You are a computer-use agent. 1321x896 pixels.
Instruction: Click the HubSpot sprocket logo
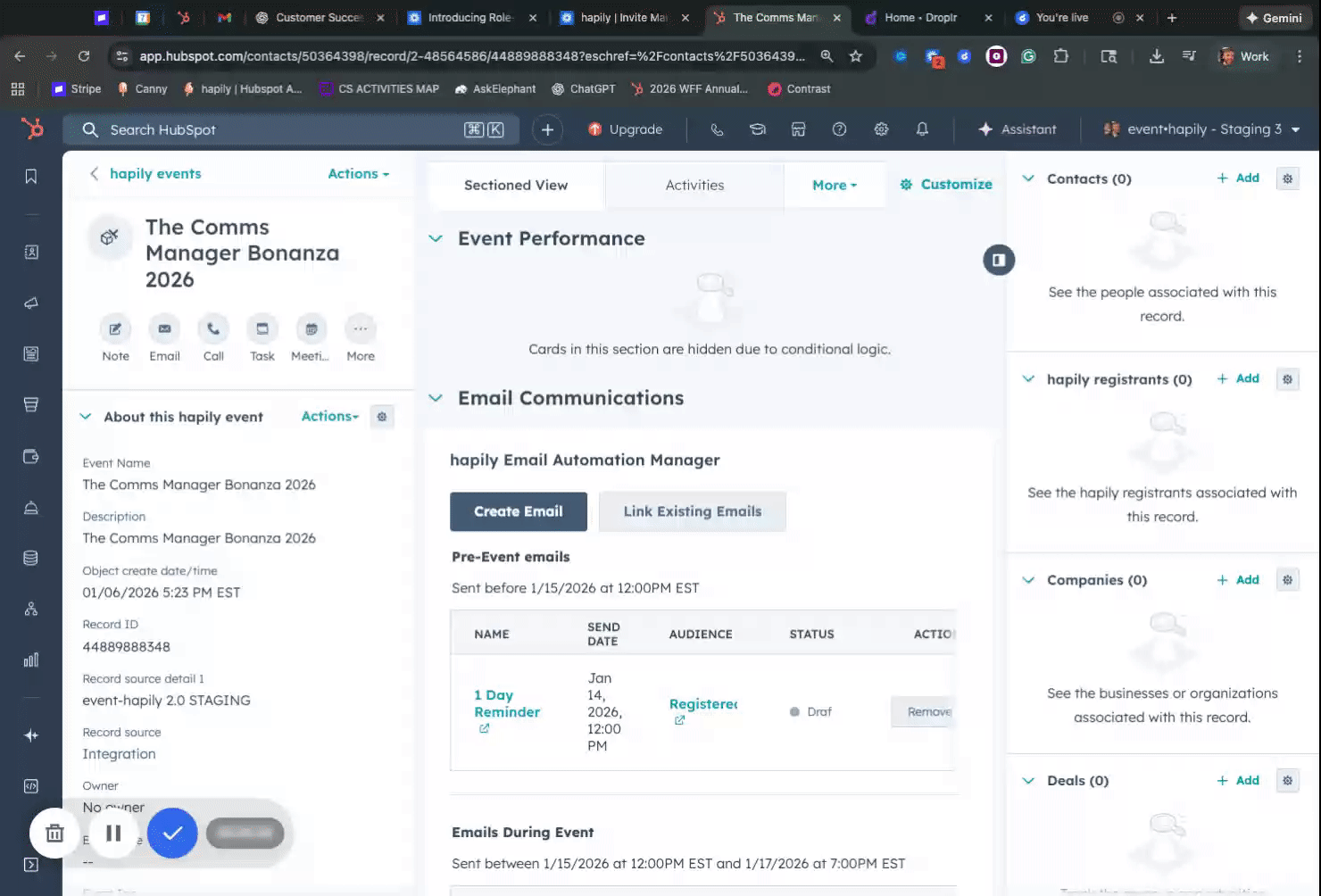(x=32, y=129)
